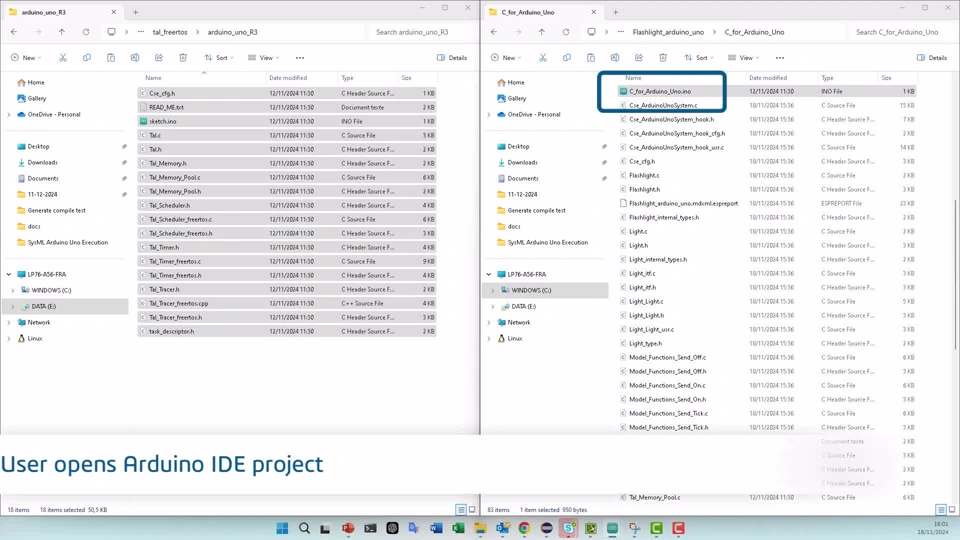
Task: Refresh the arduino_uno_R3 window
Action: coord(86,32)
